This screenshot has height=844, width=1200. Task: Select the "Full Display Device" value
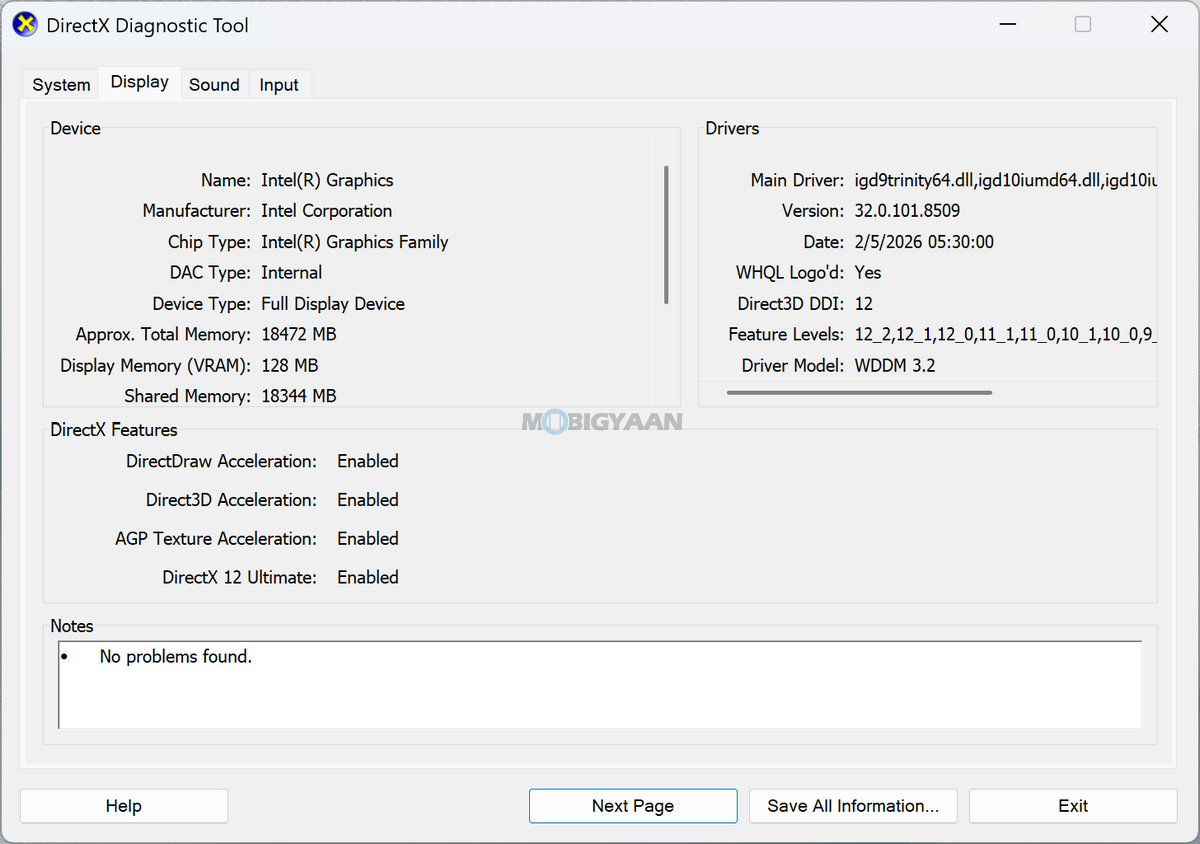(333, 304)
